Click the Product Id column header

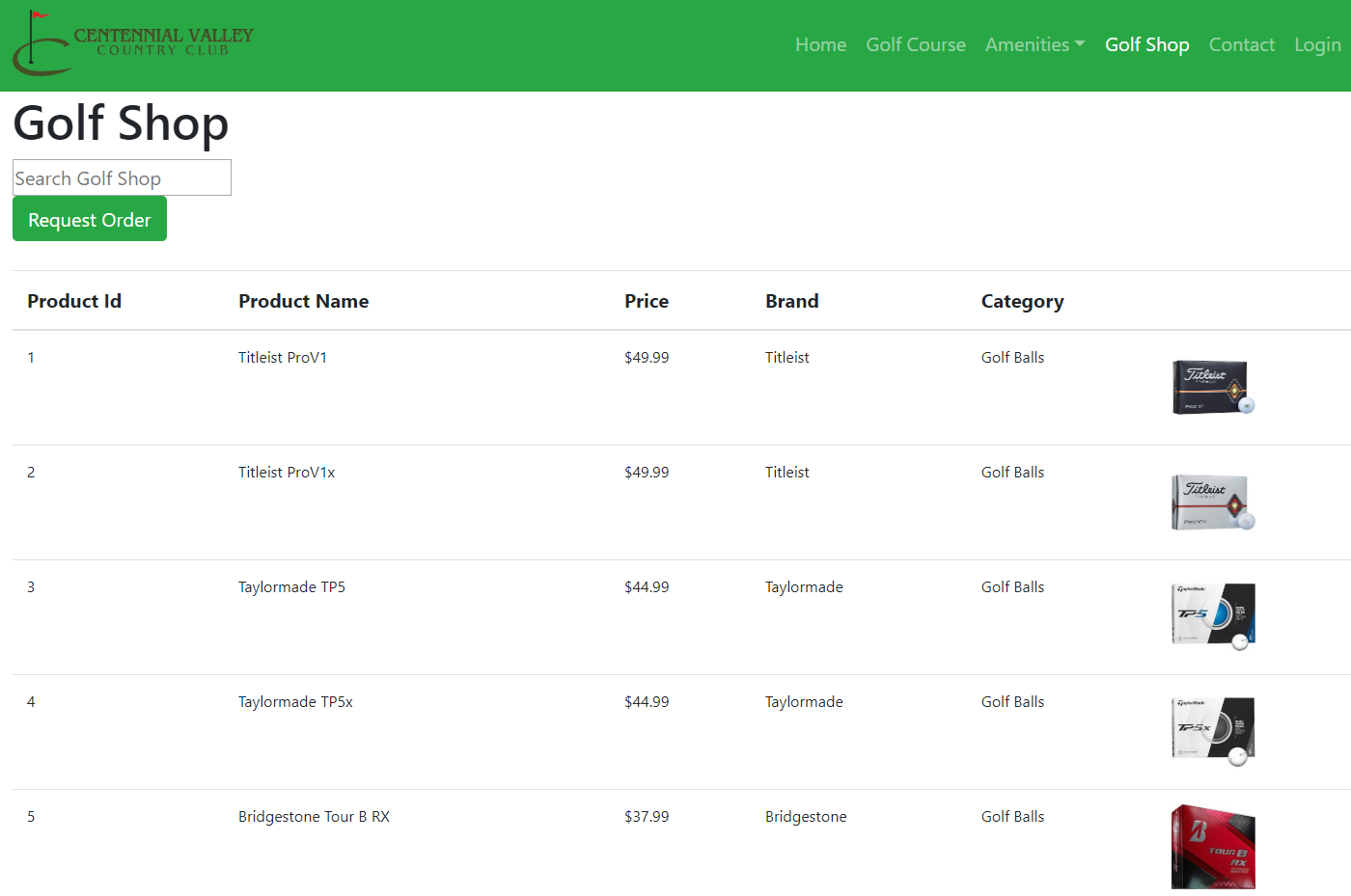point(74,301)
